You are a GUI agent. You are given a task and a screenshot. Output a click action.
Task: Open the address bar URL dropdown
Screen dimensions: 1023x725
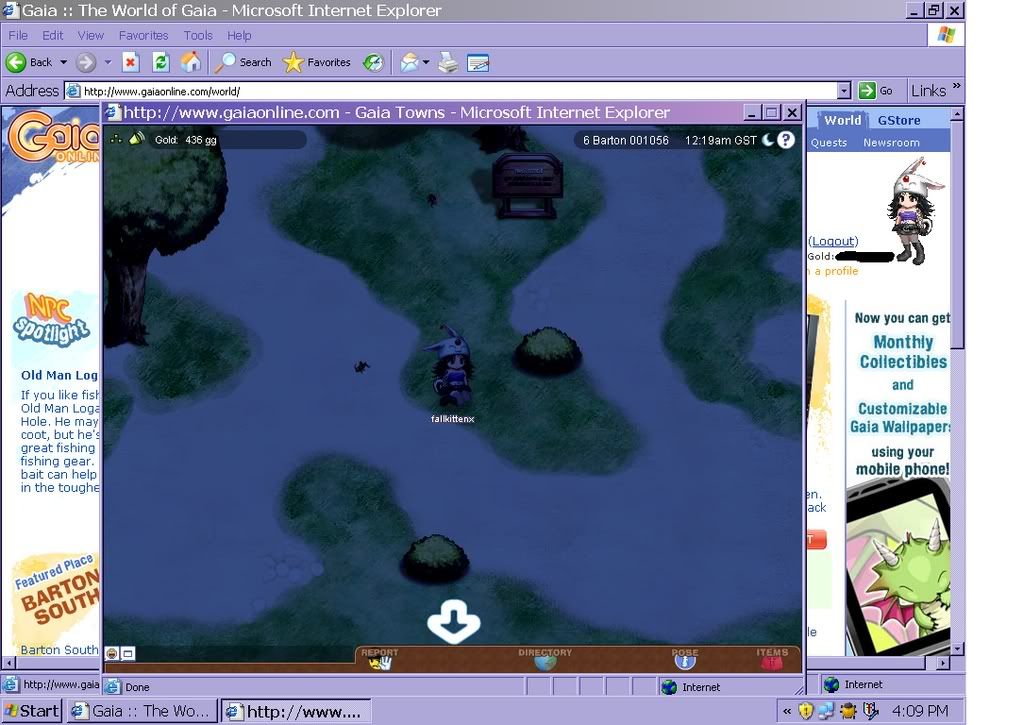point(844,91)
